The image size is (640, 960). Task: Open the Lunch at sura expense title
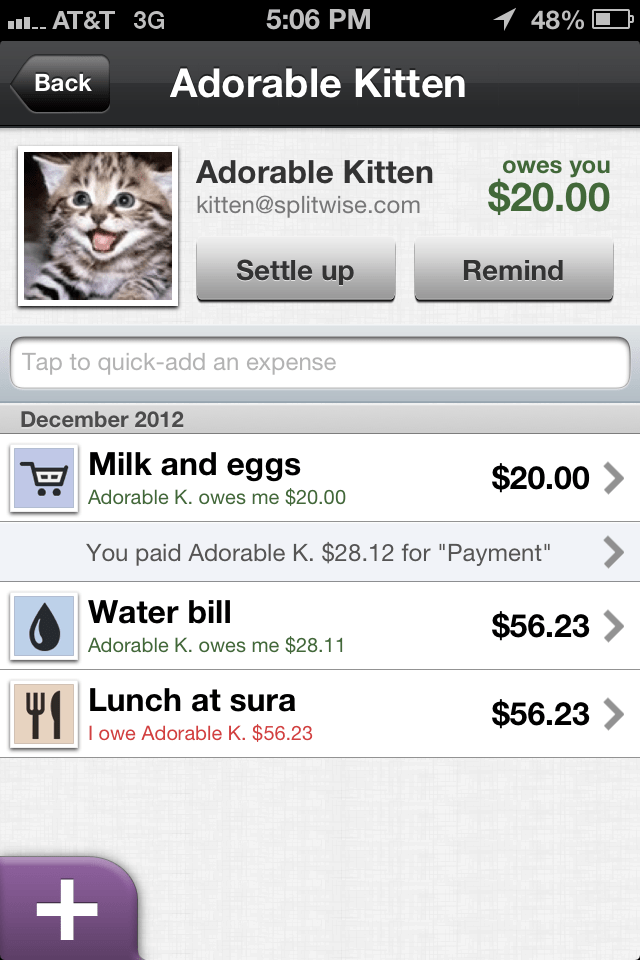point(192,700)
